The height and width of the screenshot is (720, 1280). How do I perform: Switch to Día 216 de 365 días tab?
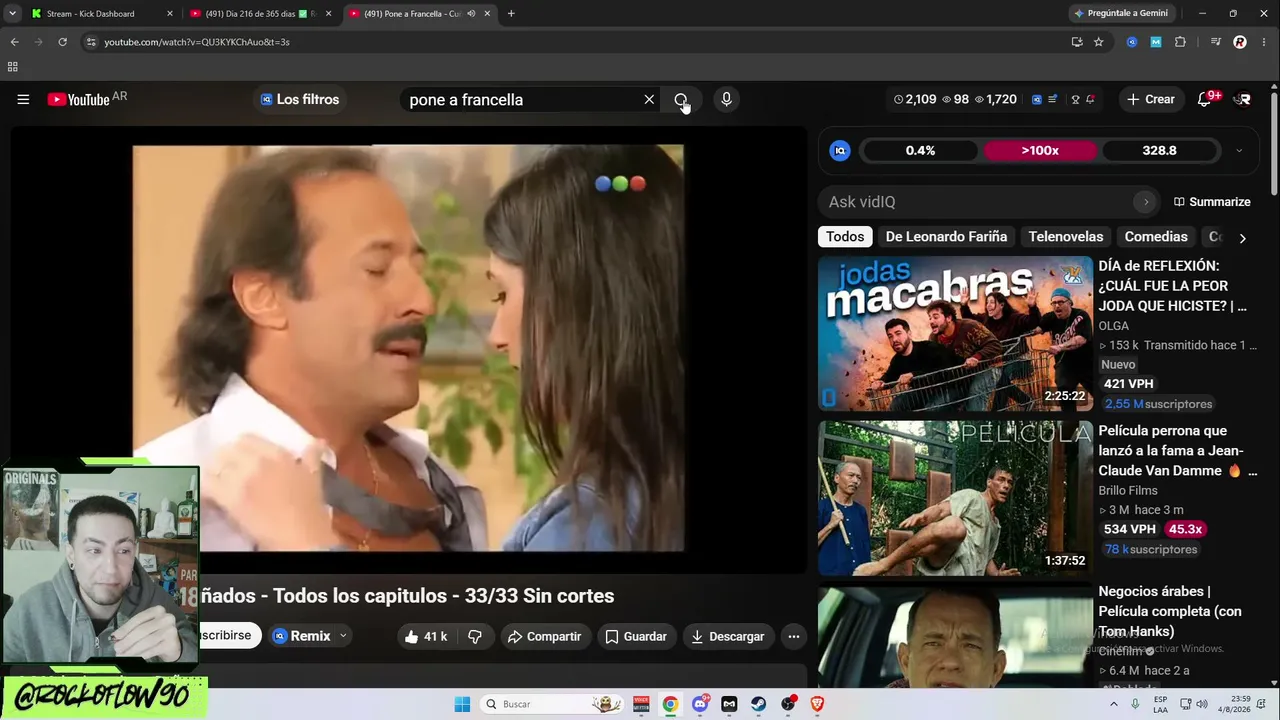coord(262,14)
